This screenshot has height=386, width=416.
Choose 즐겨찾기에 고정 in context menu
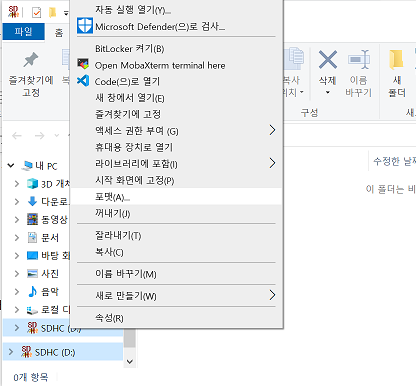click(176, 114)
